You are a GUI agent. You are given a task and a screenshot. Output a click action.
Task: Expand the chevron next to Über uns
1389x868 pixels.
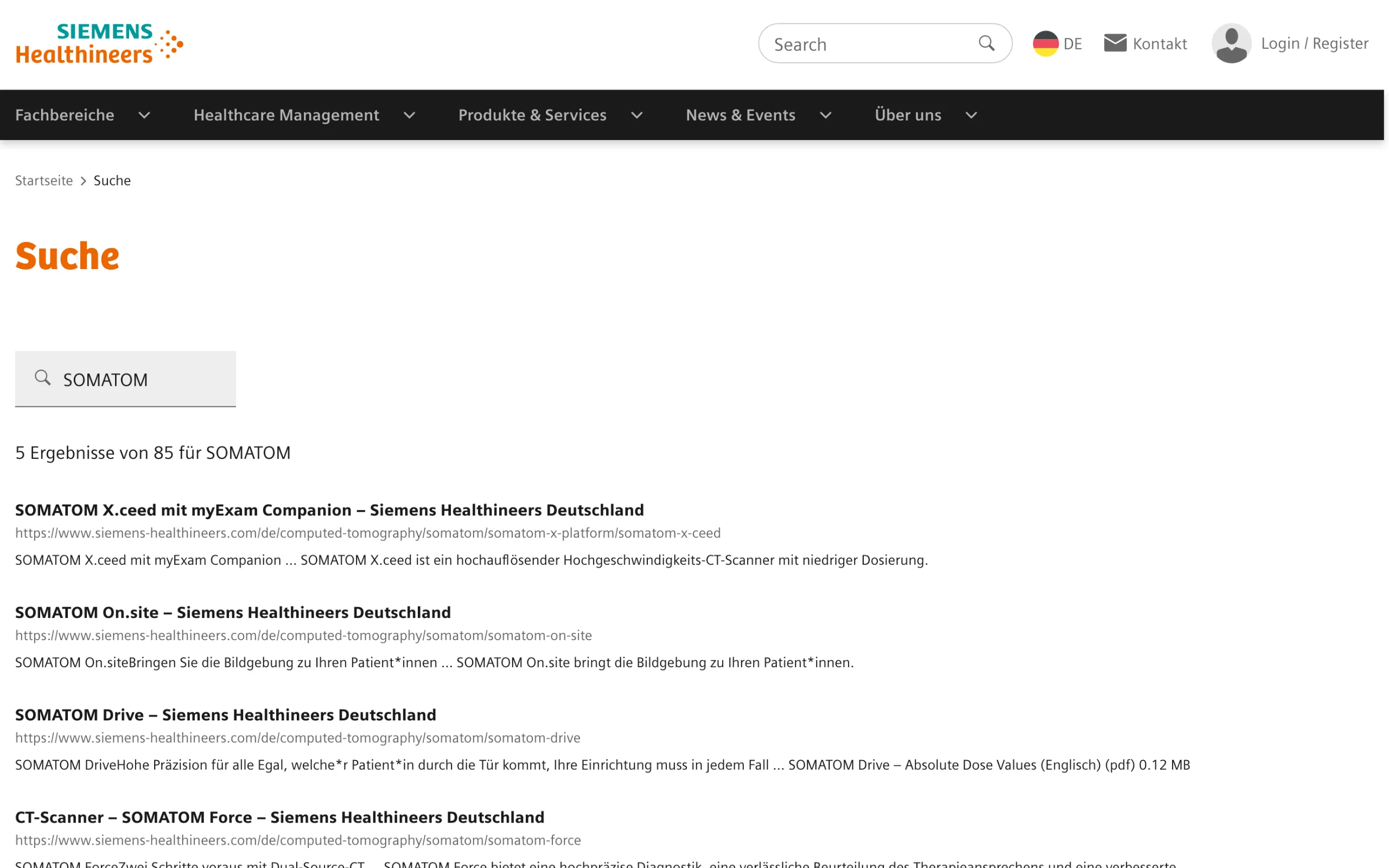coord(971,116)
